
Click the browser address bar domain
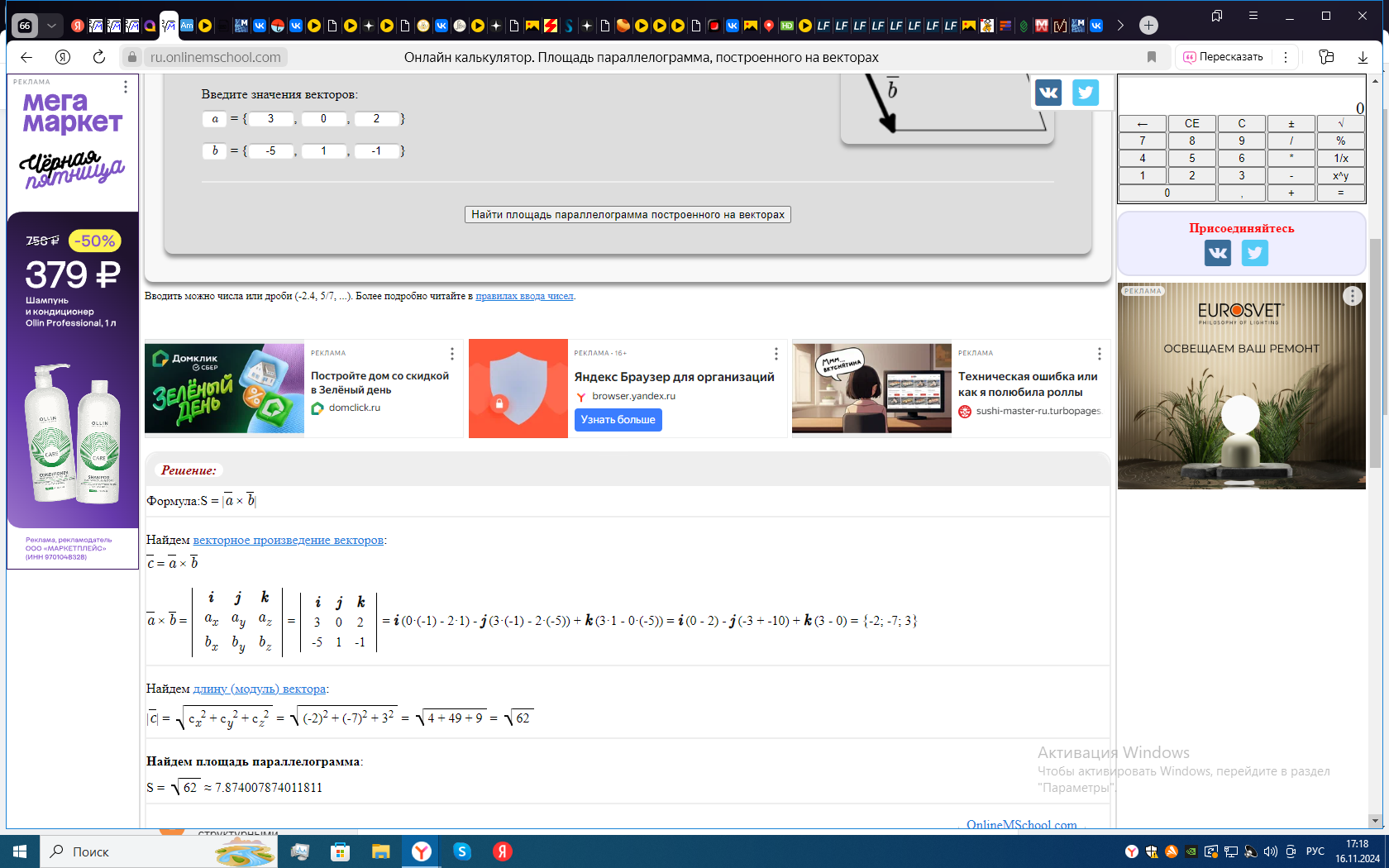[215, 57]
